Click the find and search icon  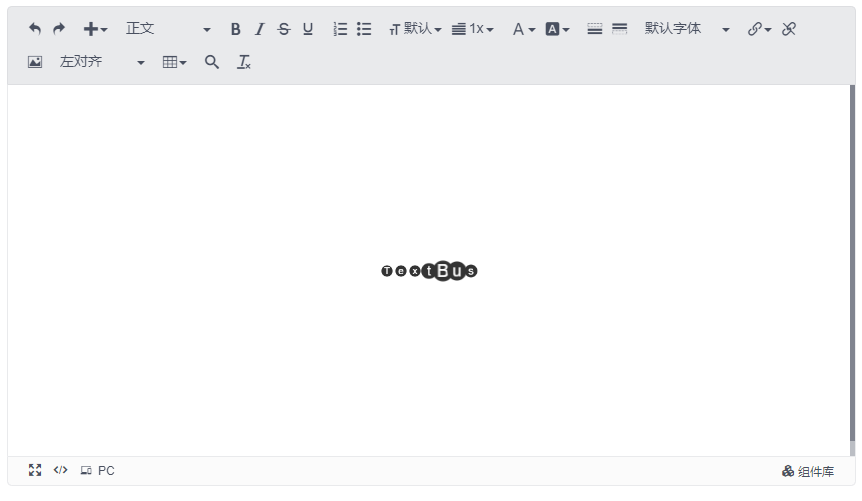coord(212,62)
